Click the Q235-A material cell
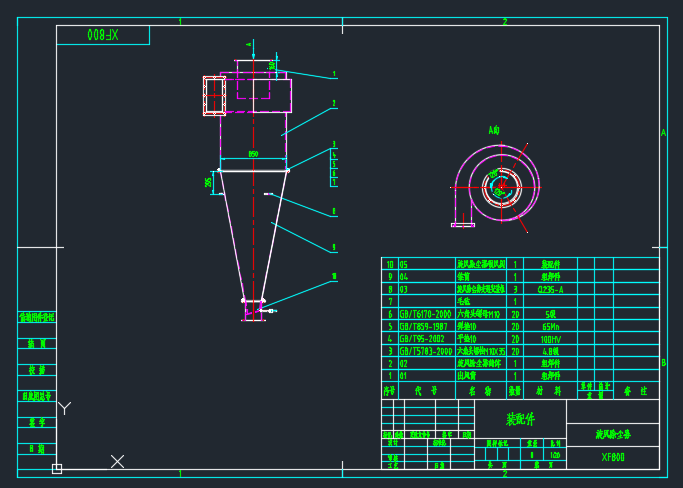Viewport: 683px width, 488px height. (x=550, y=289)
